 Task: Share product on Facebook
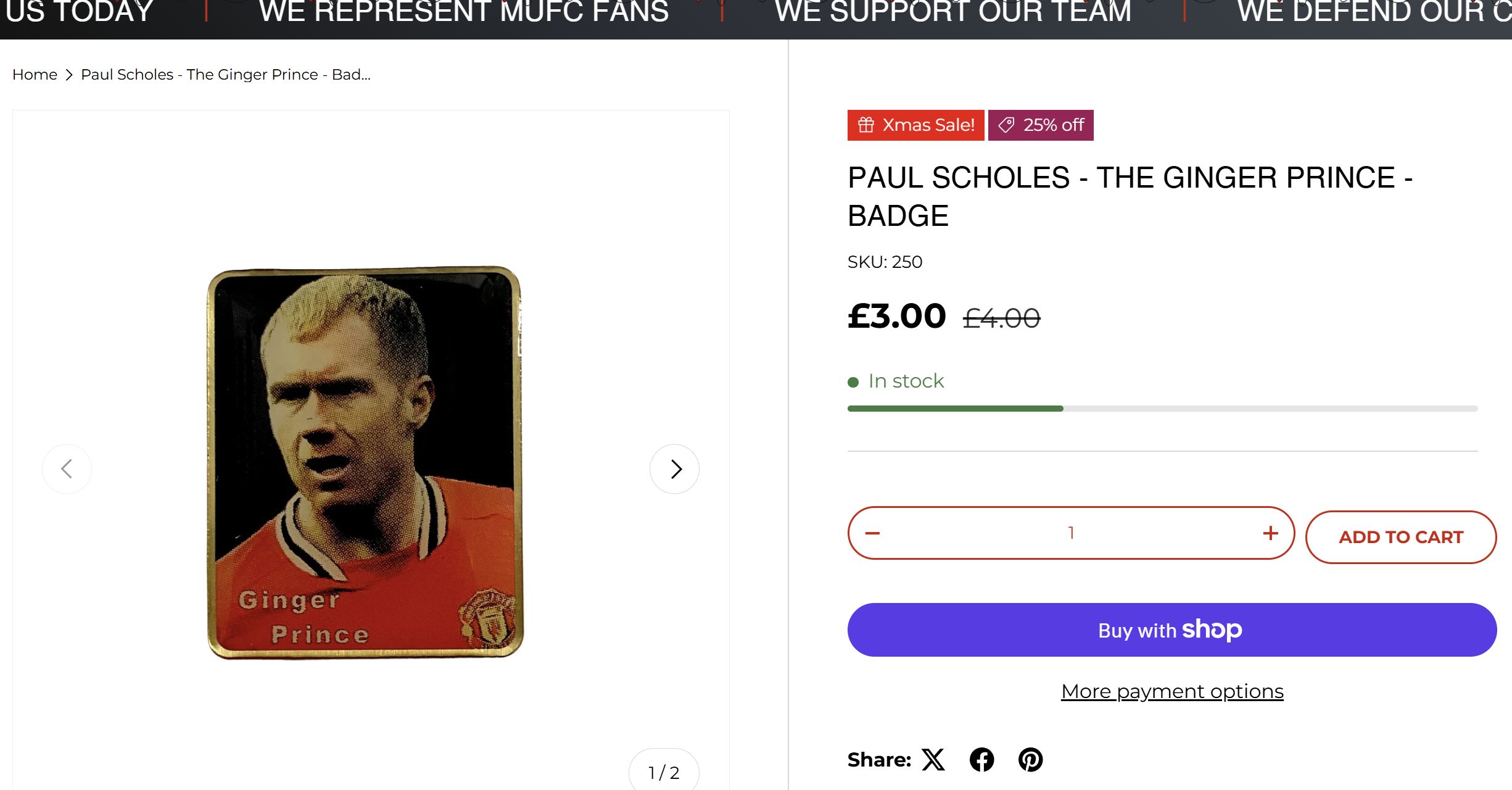click(x=981, y=760)
